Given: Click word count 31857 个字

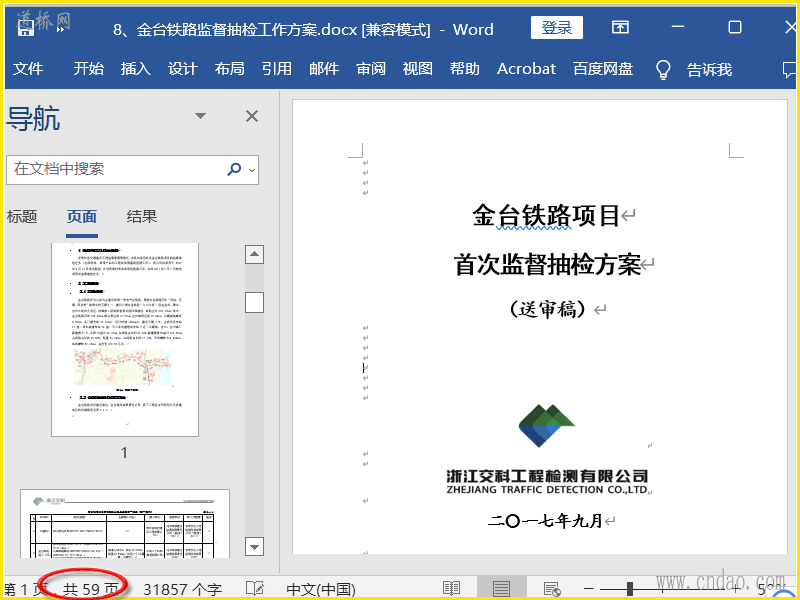Looking at the screenshot, I should 182,590.
